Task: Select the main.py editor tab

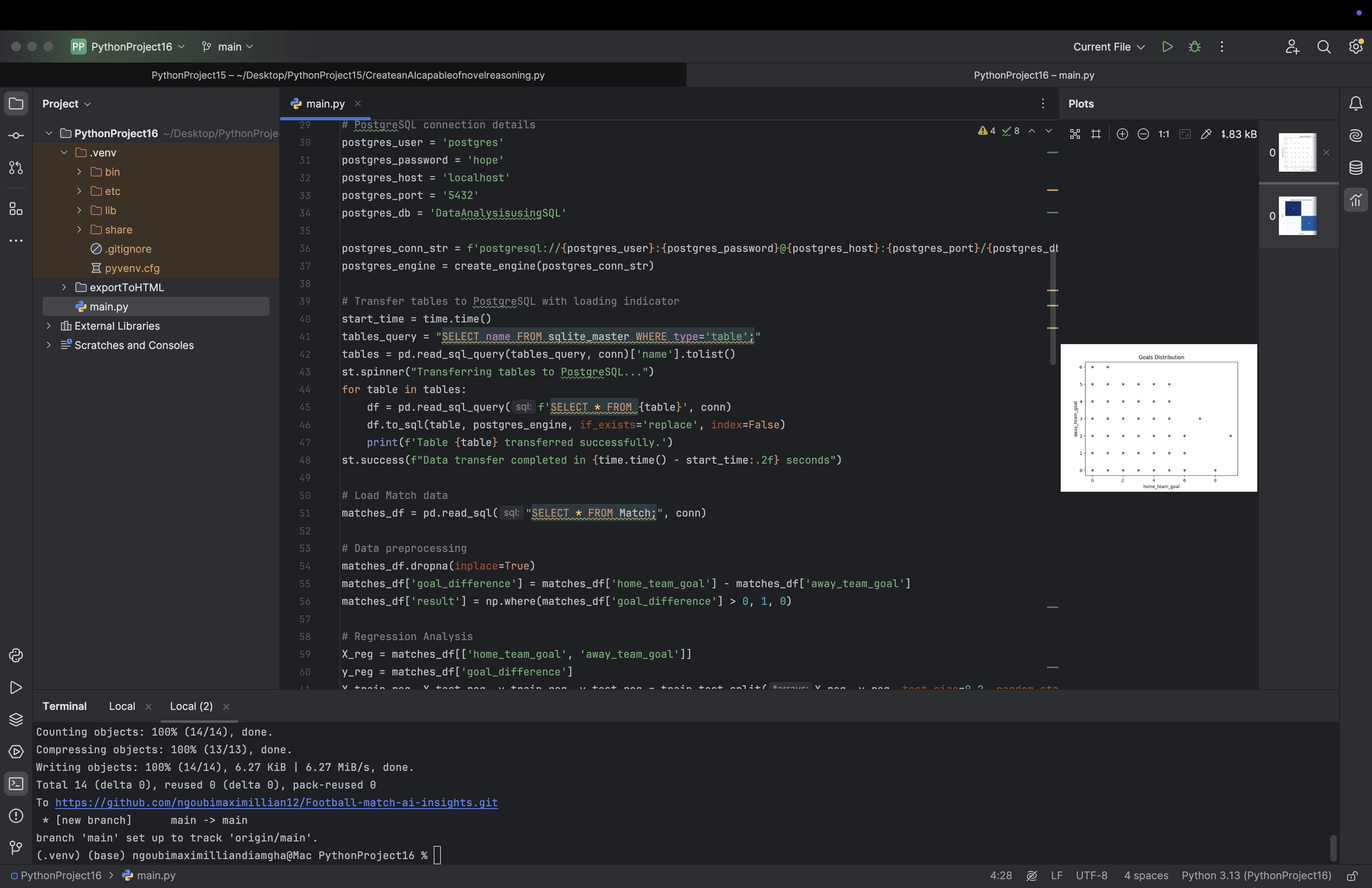Action: point(325,104)
